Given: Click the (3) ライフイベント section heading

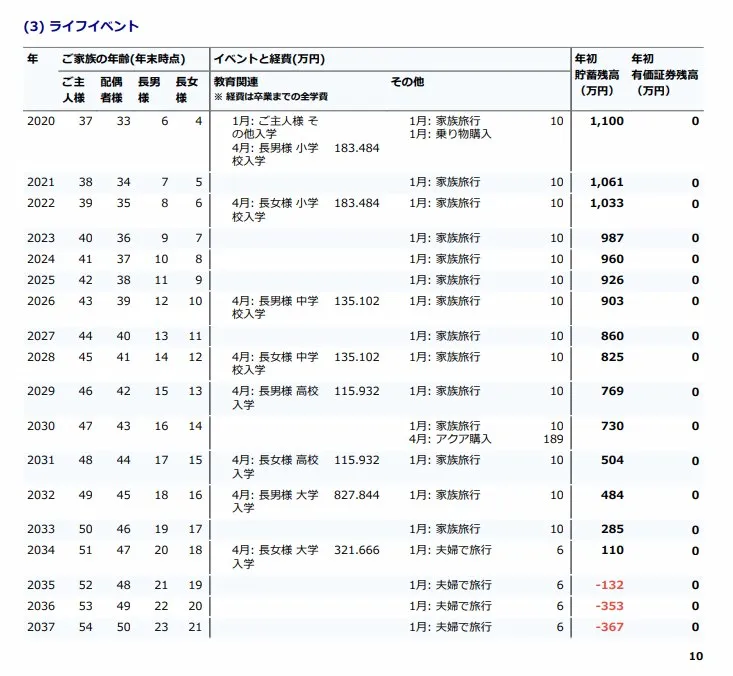Looking at the screenshot, I should pos(81,27).
